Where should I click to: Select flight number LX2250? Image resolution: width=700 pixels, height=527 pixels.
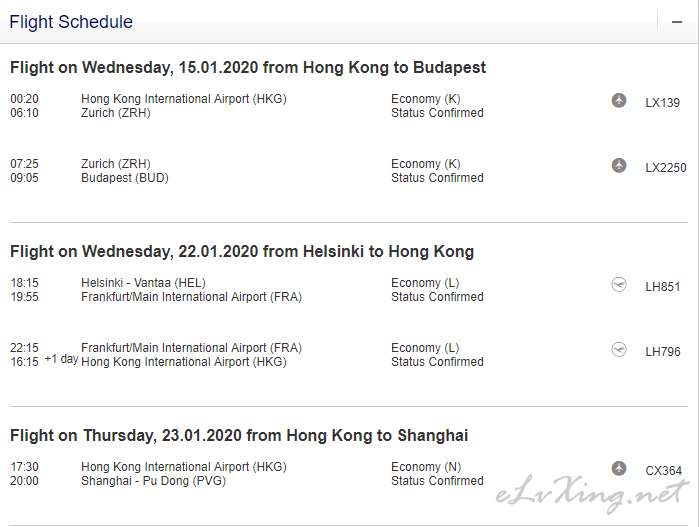[666, 168]
